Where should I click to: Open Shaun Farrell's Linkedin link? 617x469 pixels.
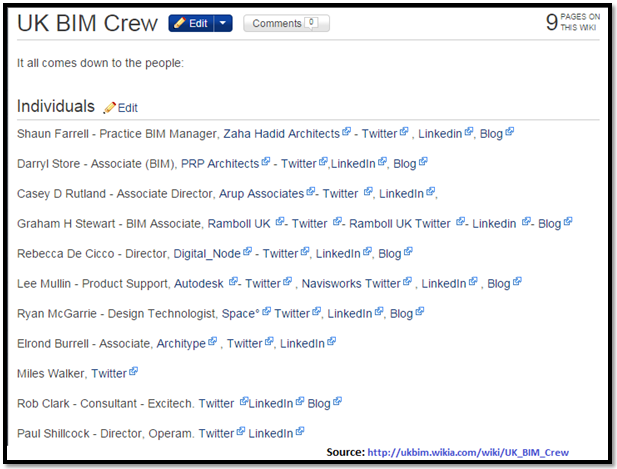(440, 134)
